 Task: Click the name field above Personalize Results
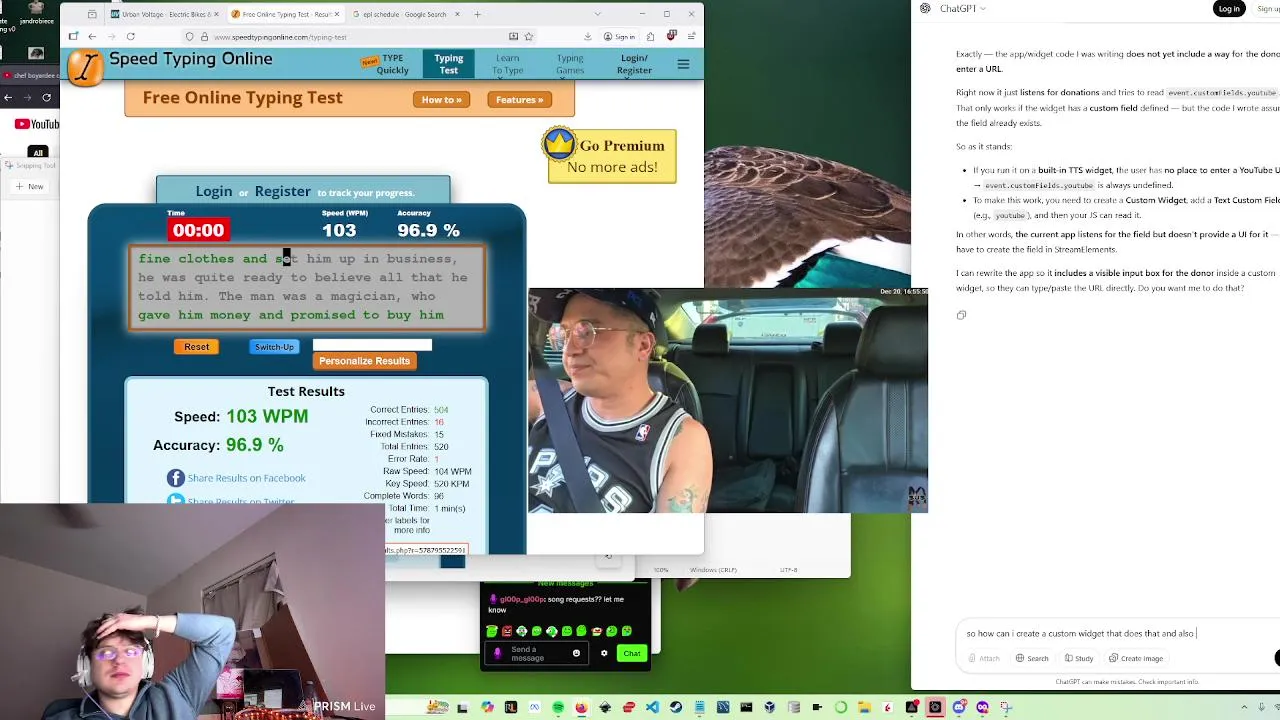[x=372, y=345]
